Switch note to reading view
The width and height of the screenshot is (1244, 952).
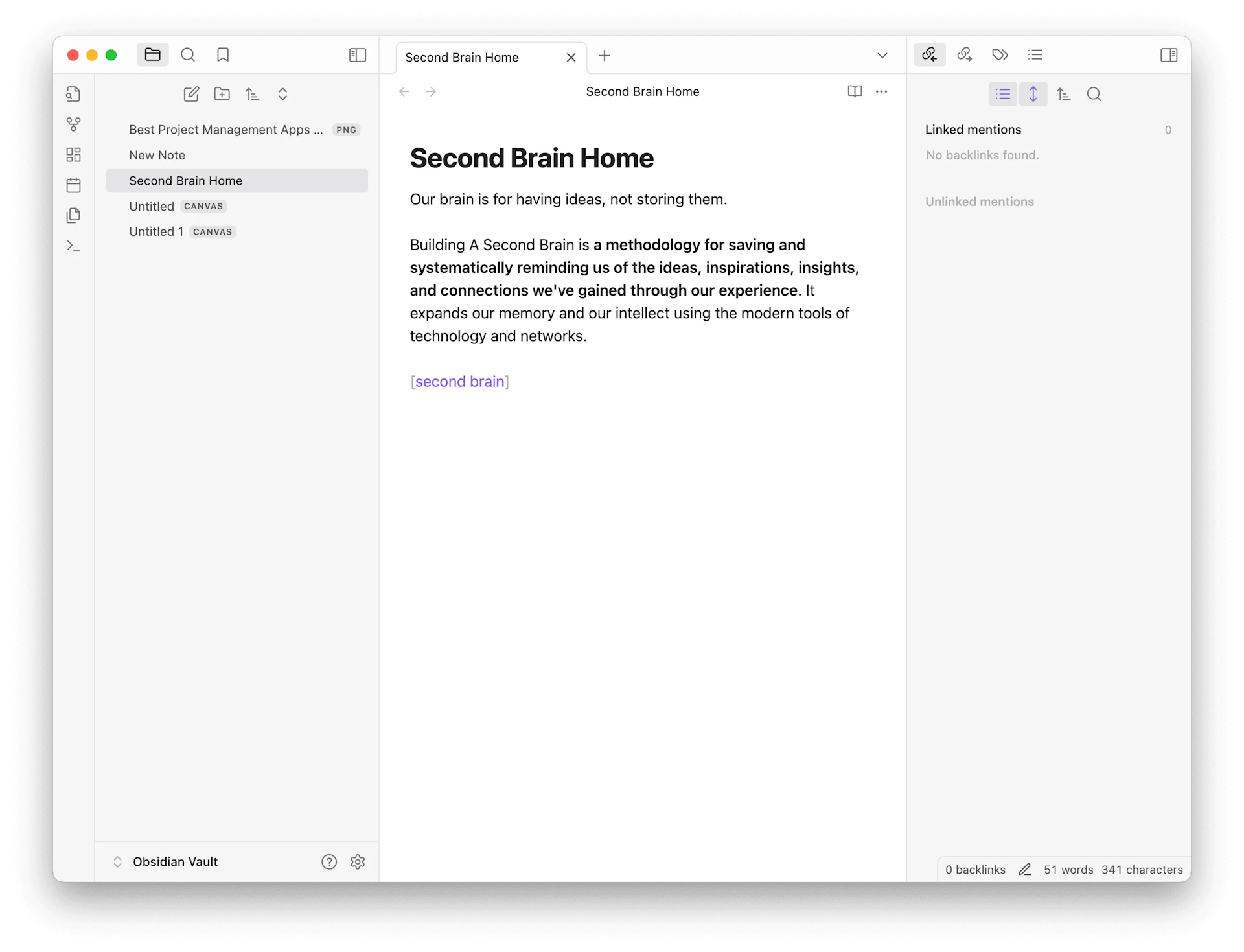[855, 91]
